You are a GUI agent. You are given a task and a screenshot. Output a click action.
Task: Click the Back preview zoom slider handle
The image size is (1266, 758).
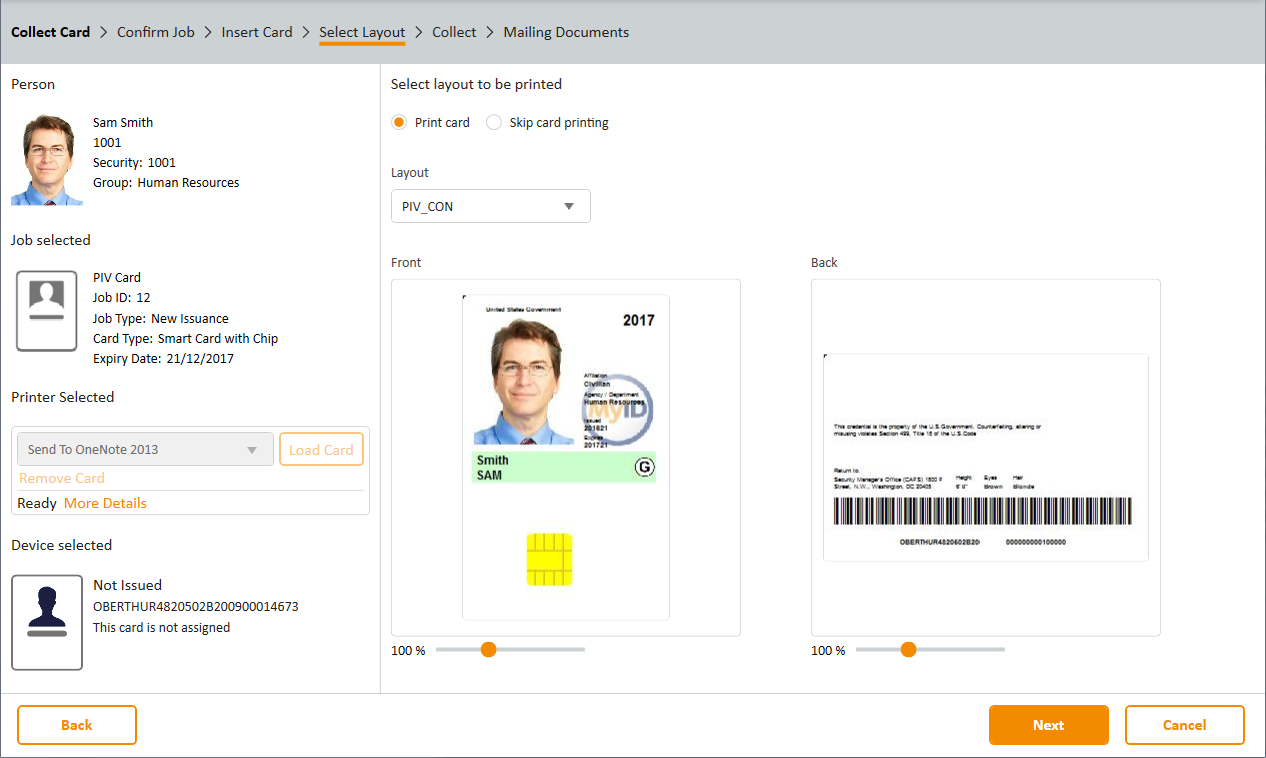pos(909,650)
